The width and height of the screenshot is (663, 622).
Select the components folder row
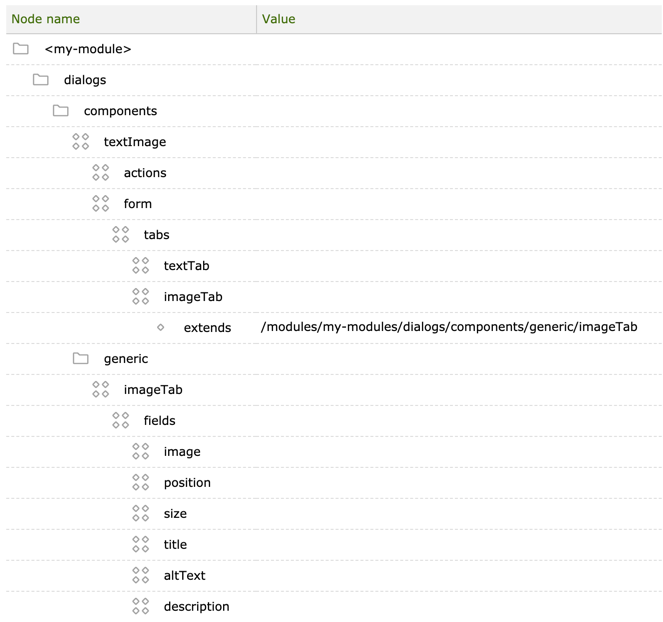pyautogui.click(x=334, y=111)
